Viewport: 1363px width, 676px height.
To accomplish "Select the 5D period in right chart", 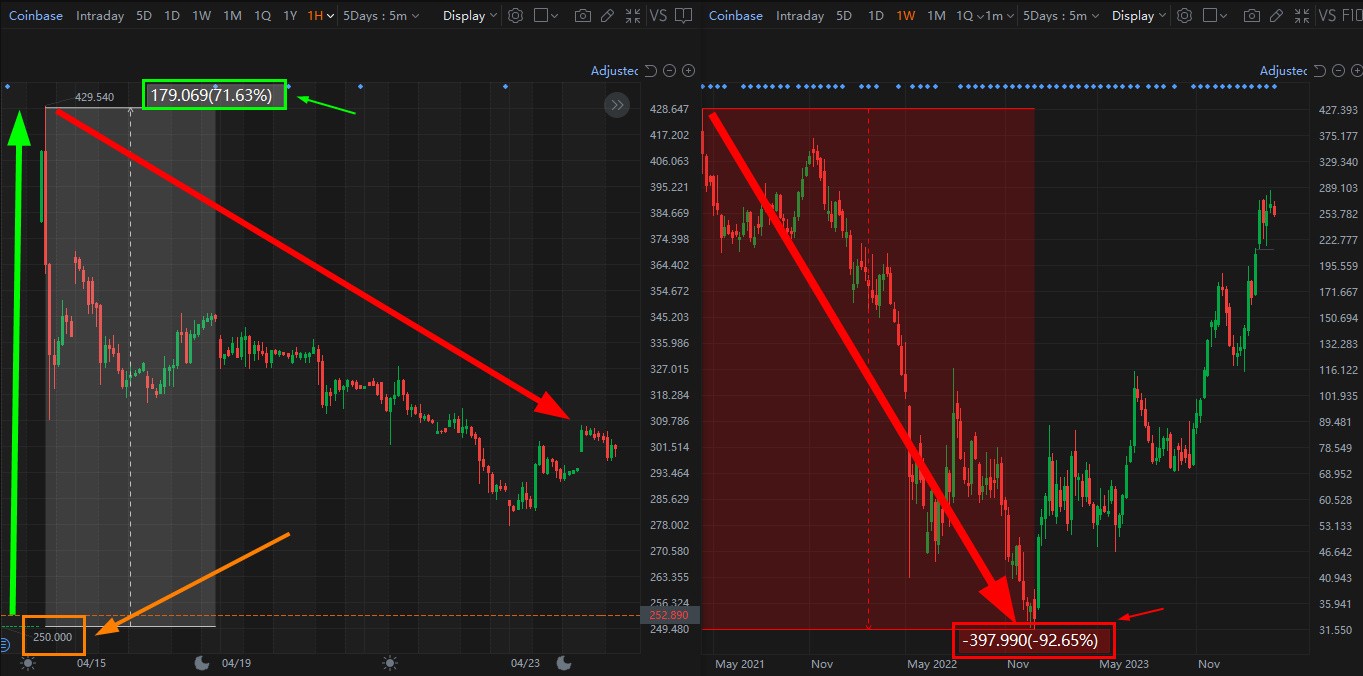I will coord(844,15).
